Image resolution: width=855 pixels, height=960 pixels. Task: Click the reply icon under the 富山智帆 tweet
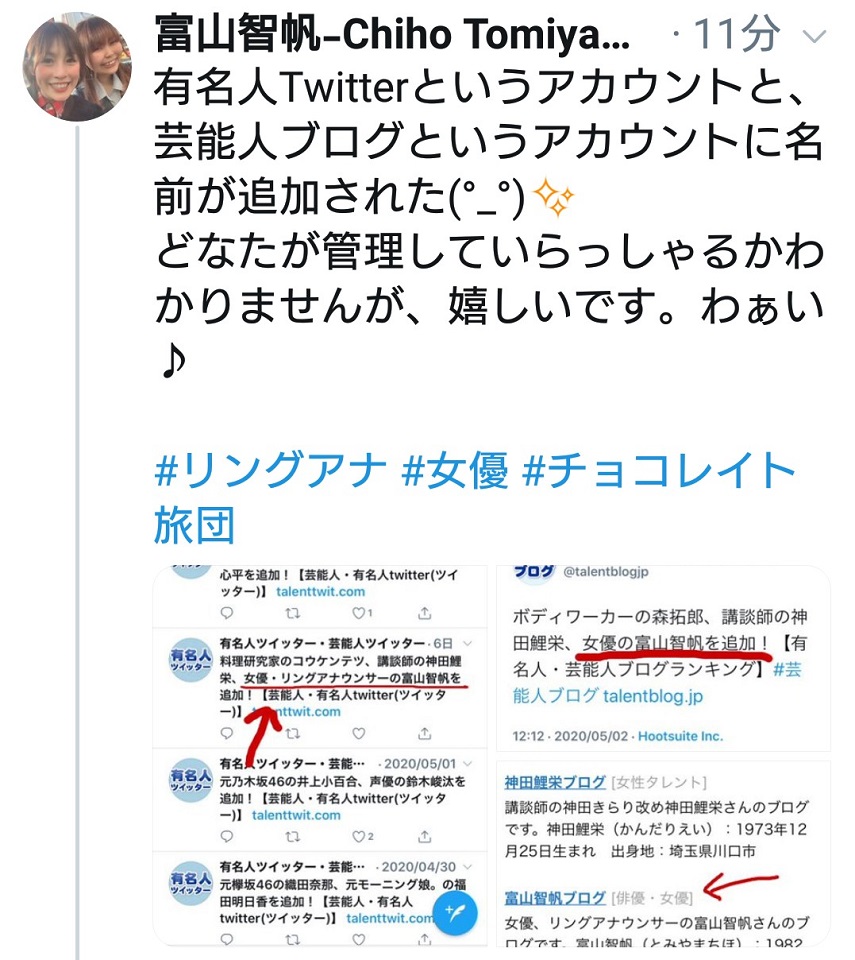(227, 733)
